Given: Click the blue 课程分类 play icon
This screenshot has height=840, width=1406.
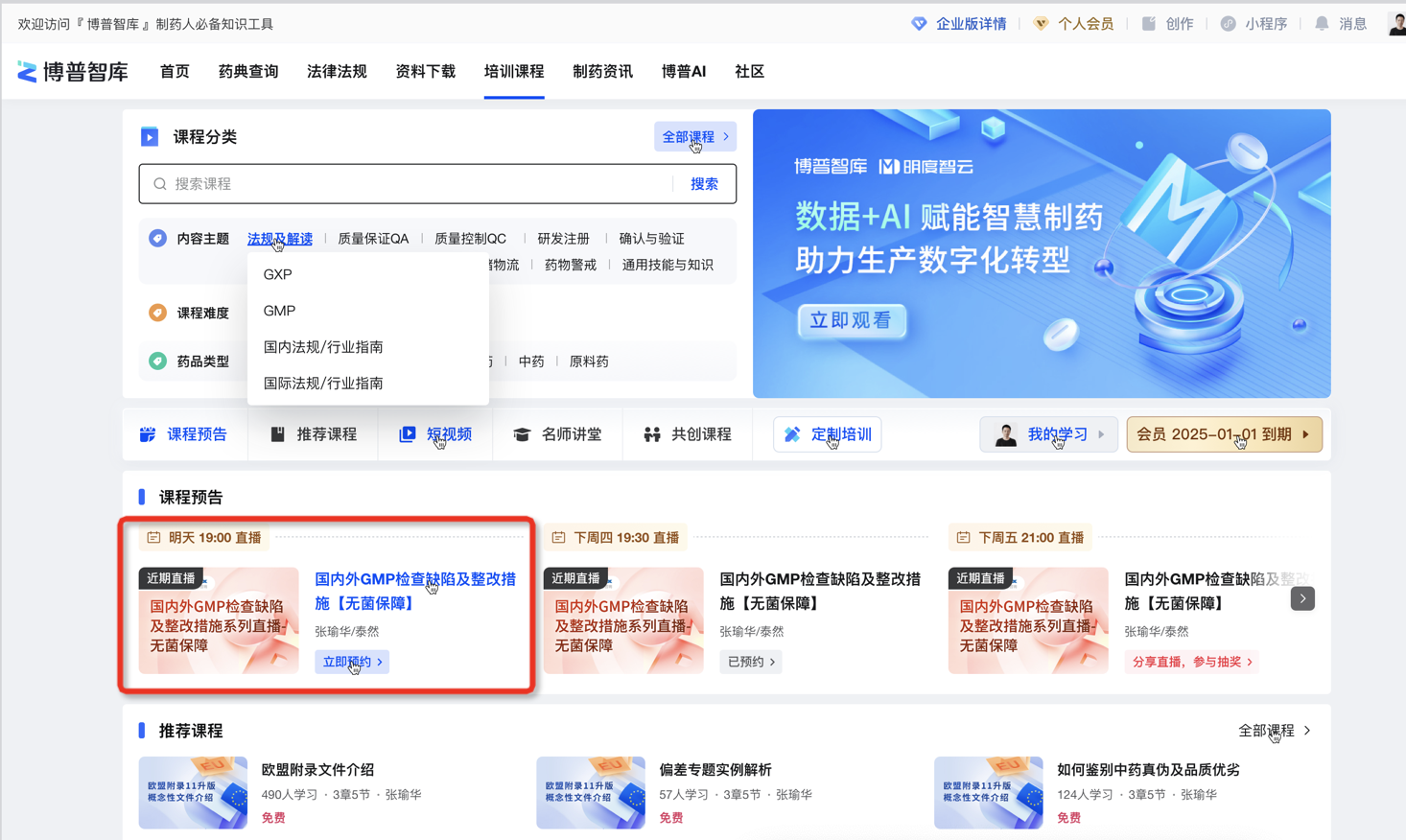Looking at the screenshot, I should coord(150,137).
